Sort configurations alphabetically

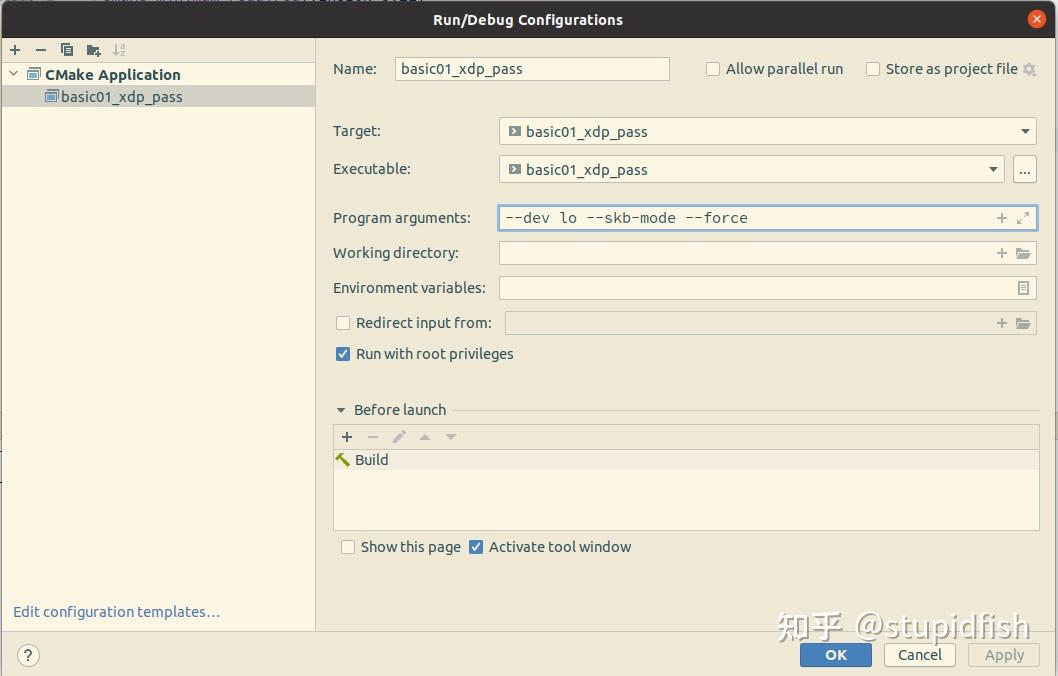(119, 50)
